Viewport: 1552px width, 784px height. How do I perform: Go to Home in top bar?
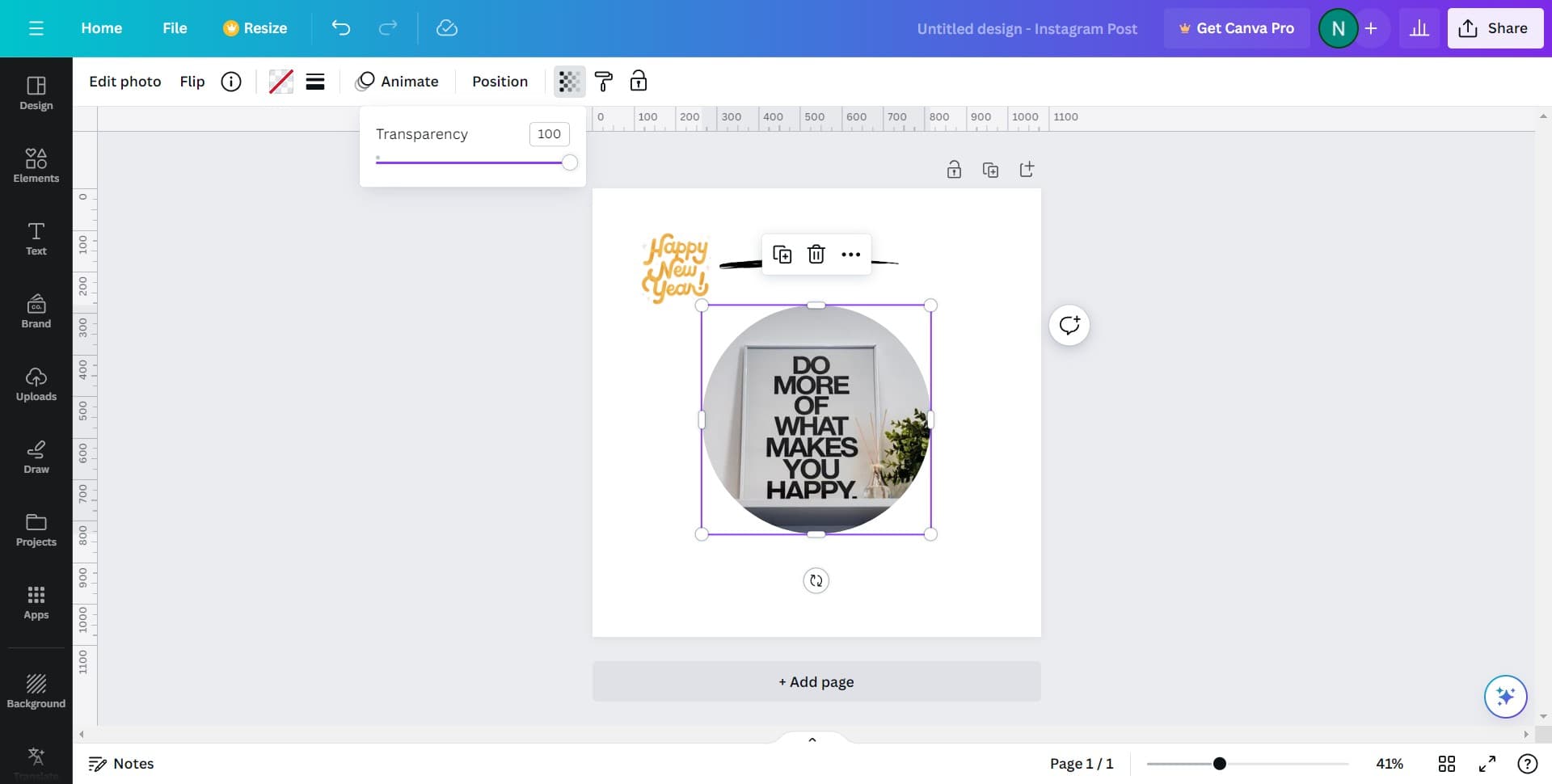(101, 28)
